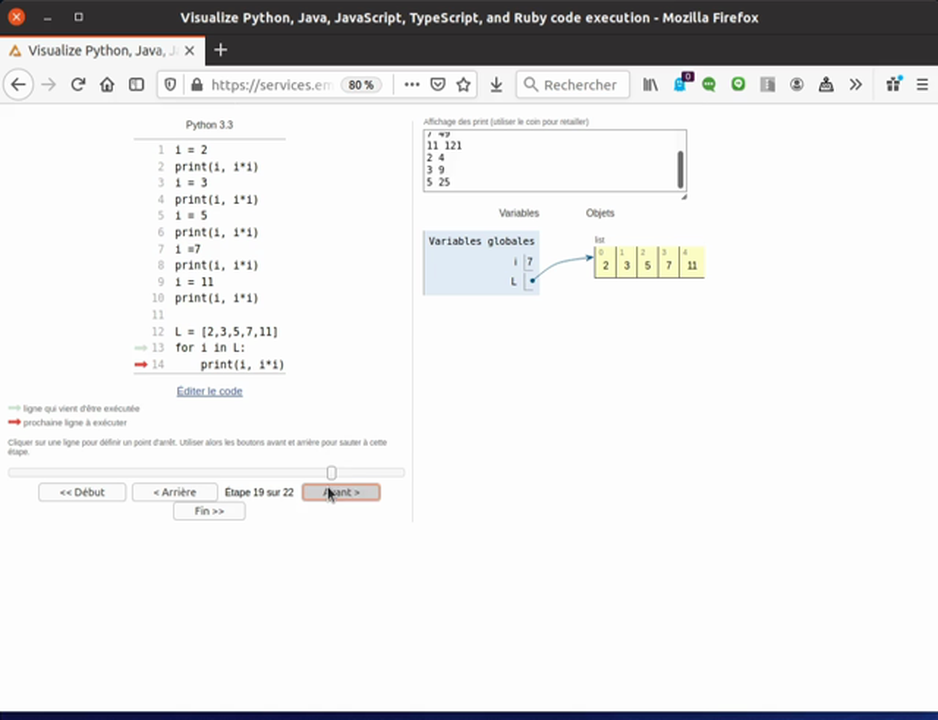This screenshot has height=720, width=938.
Task: Jump to end with 'Fin >>'
Action: (x=209, y=511)
